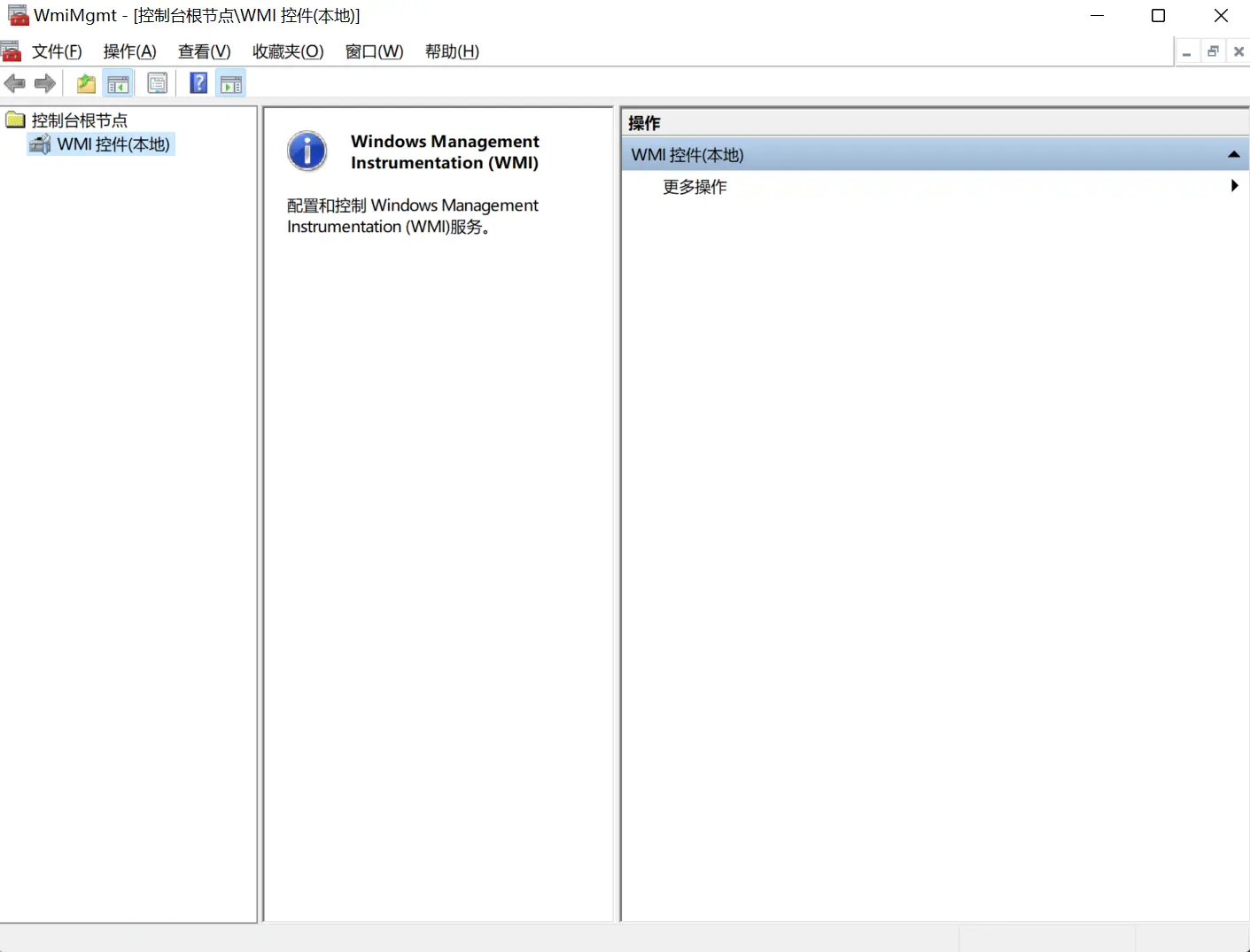Click the Up one level folder icon
This screenshot has width=1250, height=952.
click(86, 84)
